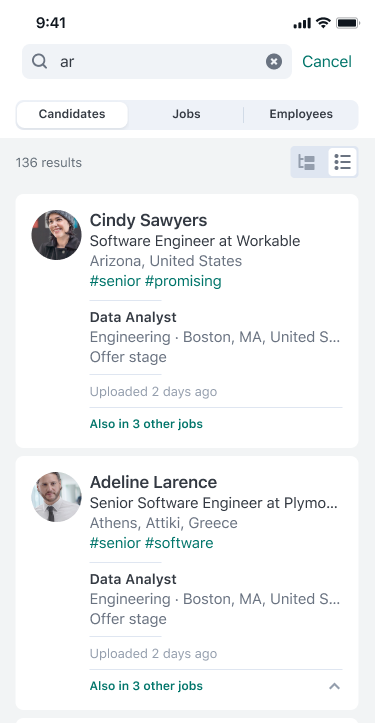Collapse other jobs chevron on Adeline's card

[334, 686]
